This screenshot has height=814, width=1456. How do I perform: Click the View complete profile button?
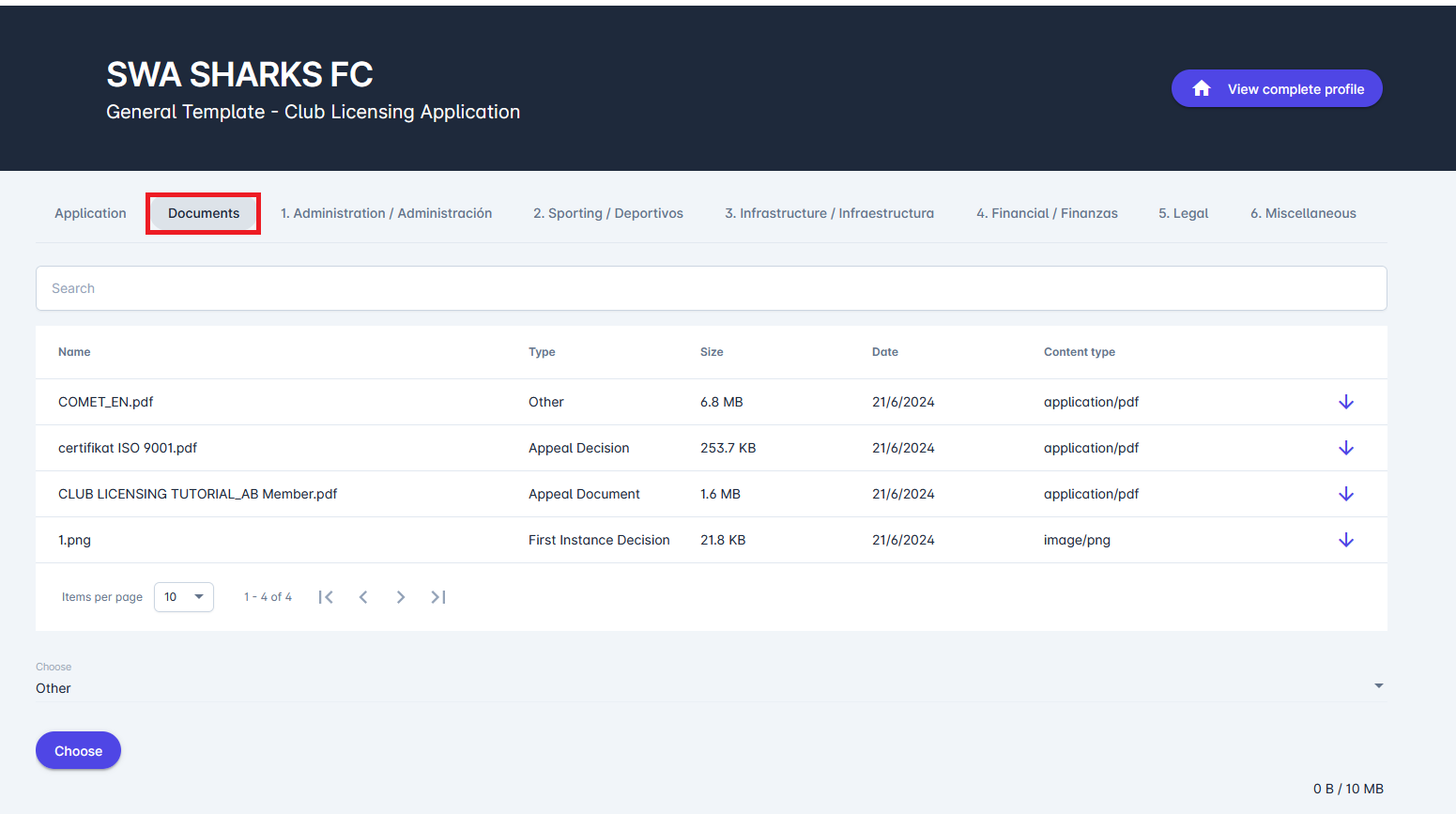click(1277, 89)
